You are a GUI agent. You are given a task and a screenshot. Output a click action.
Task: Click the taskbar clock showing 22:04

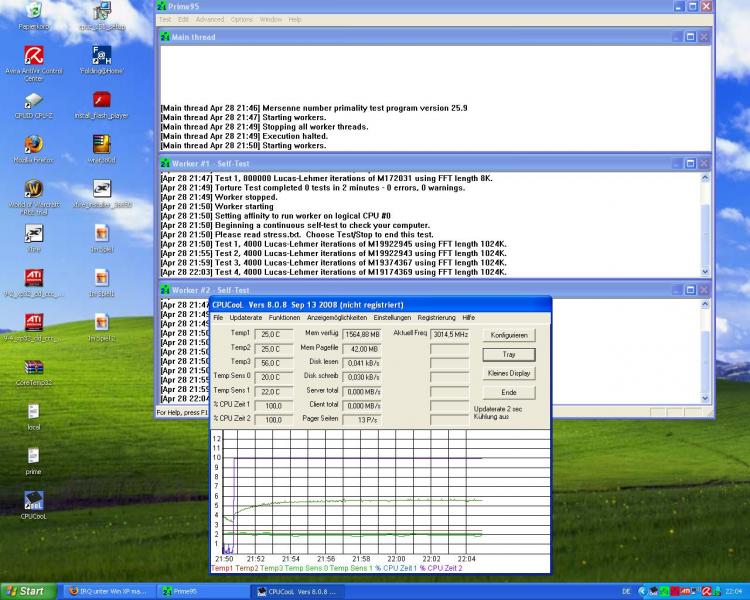pos(733,591)
